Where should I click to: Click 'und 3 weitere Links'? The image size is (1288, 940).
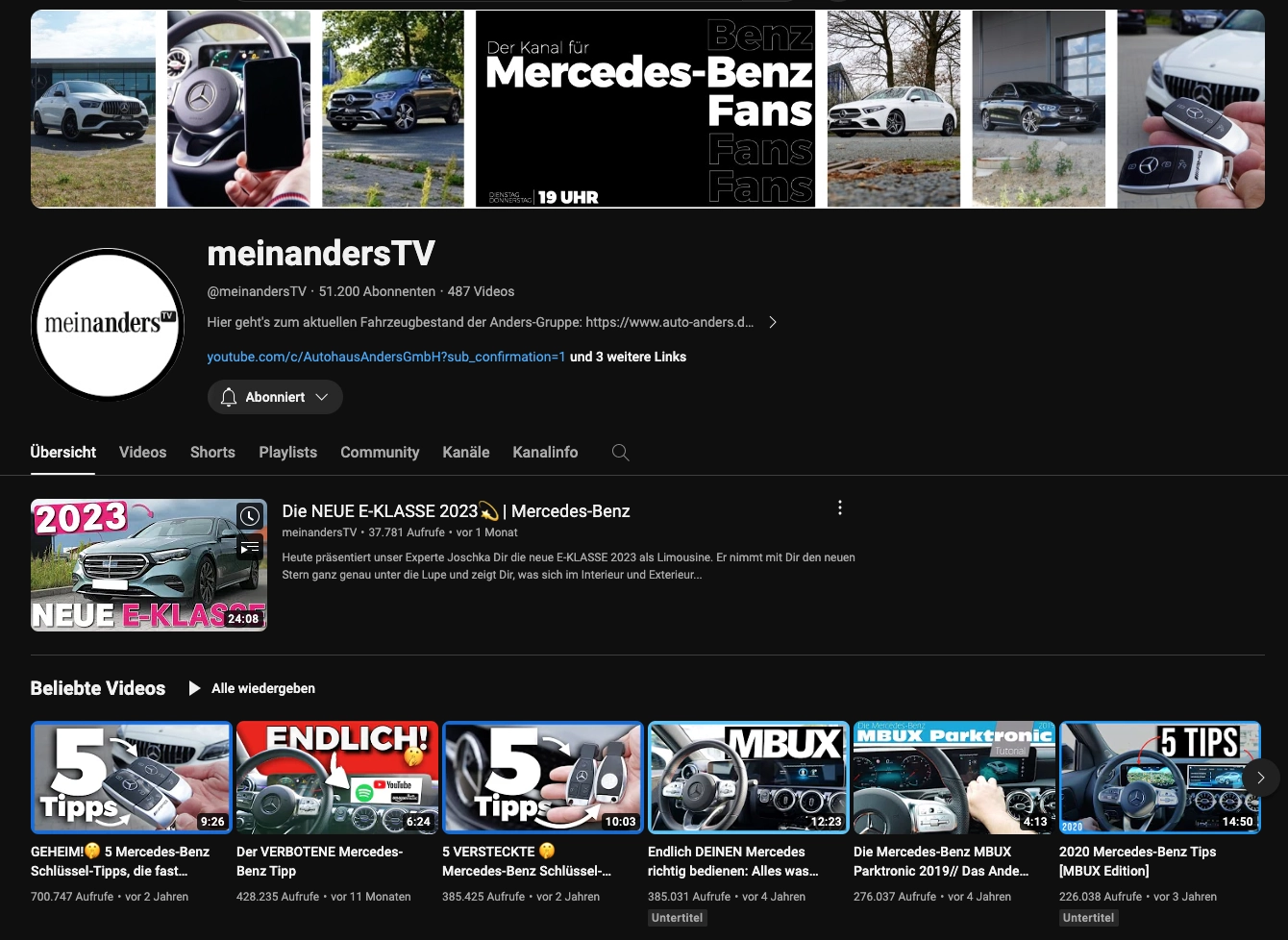[629, 357]
